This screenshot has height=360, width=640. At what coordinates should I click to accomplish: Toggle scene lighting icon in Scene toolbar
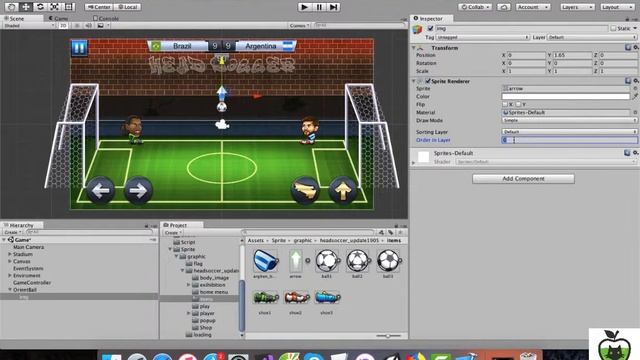77,25
